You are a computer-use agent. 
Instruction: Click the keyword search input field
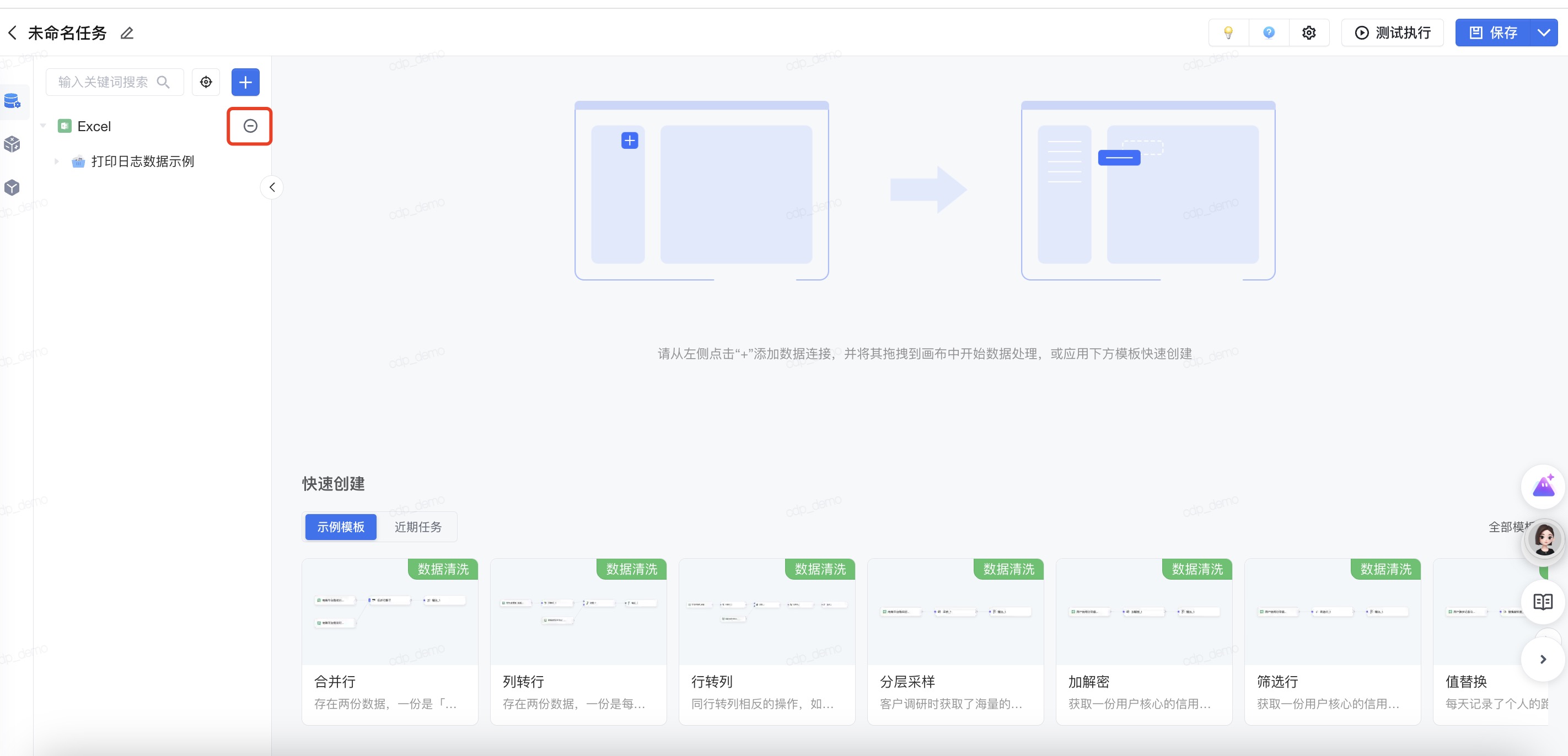coord(104,82)
